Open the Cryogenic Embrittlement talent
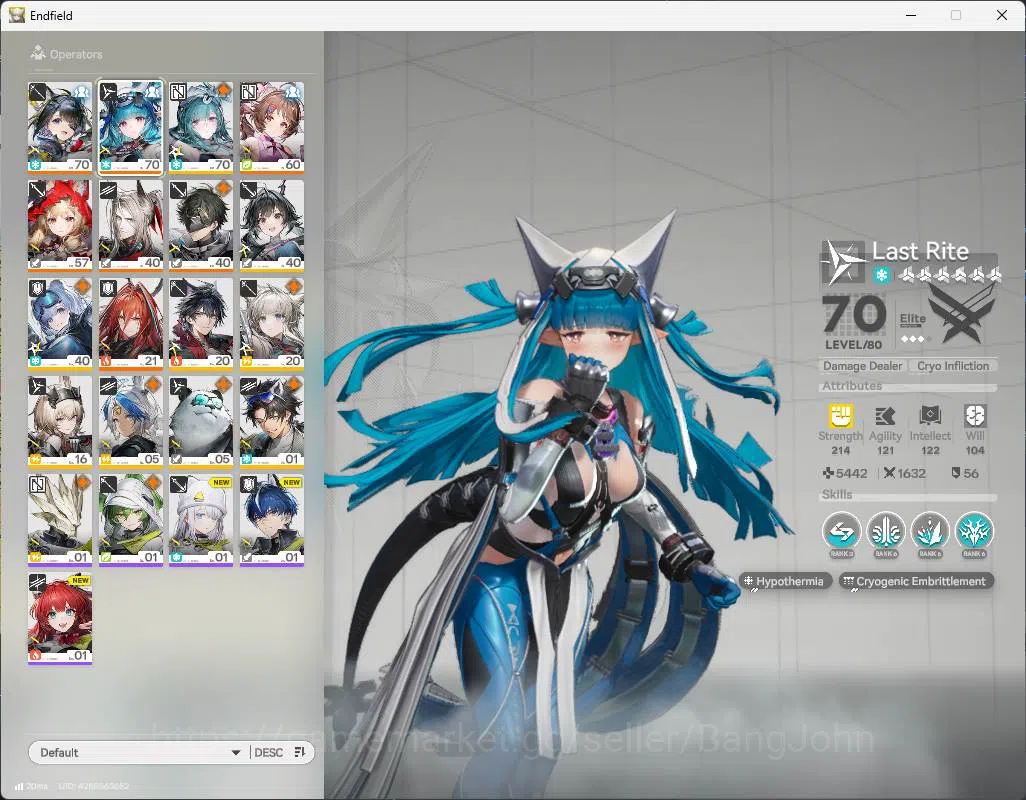1026x800 pixels. [x=916, y=581]
